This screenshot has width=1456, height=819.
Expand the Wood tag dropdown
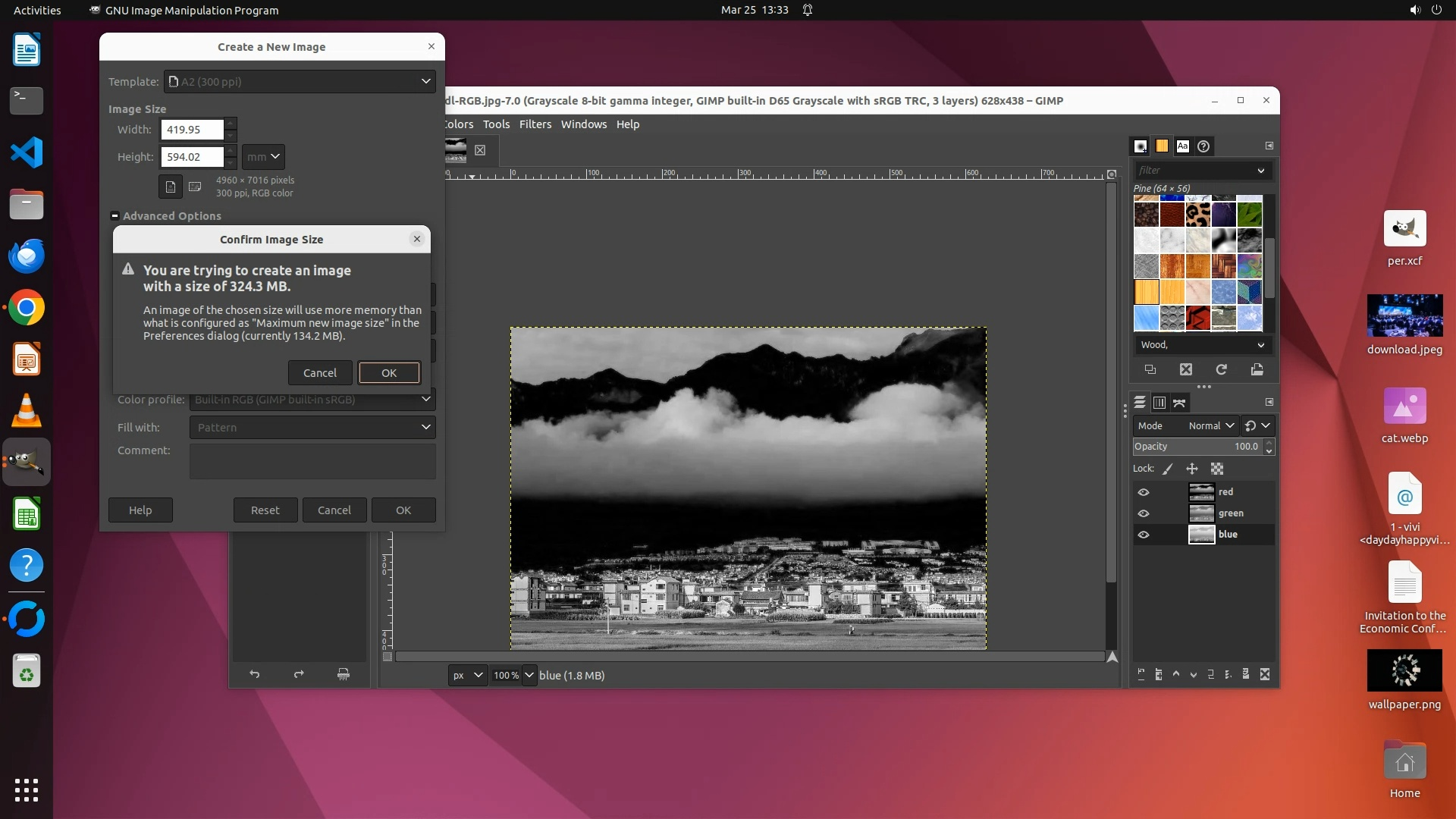point(1260,345)
